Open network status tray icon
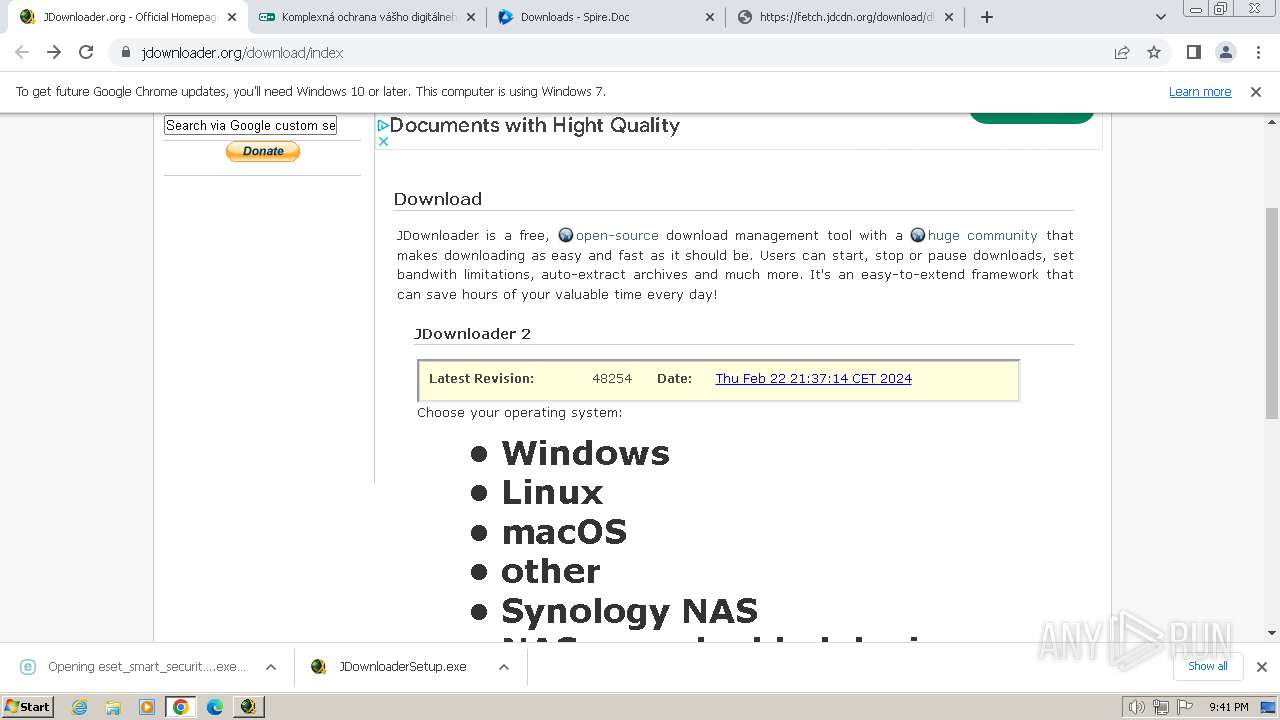 [1161, 707]
